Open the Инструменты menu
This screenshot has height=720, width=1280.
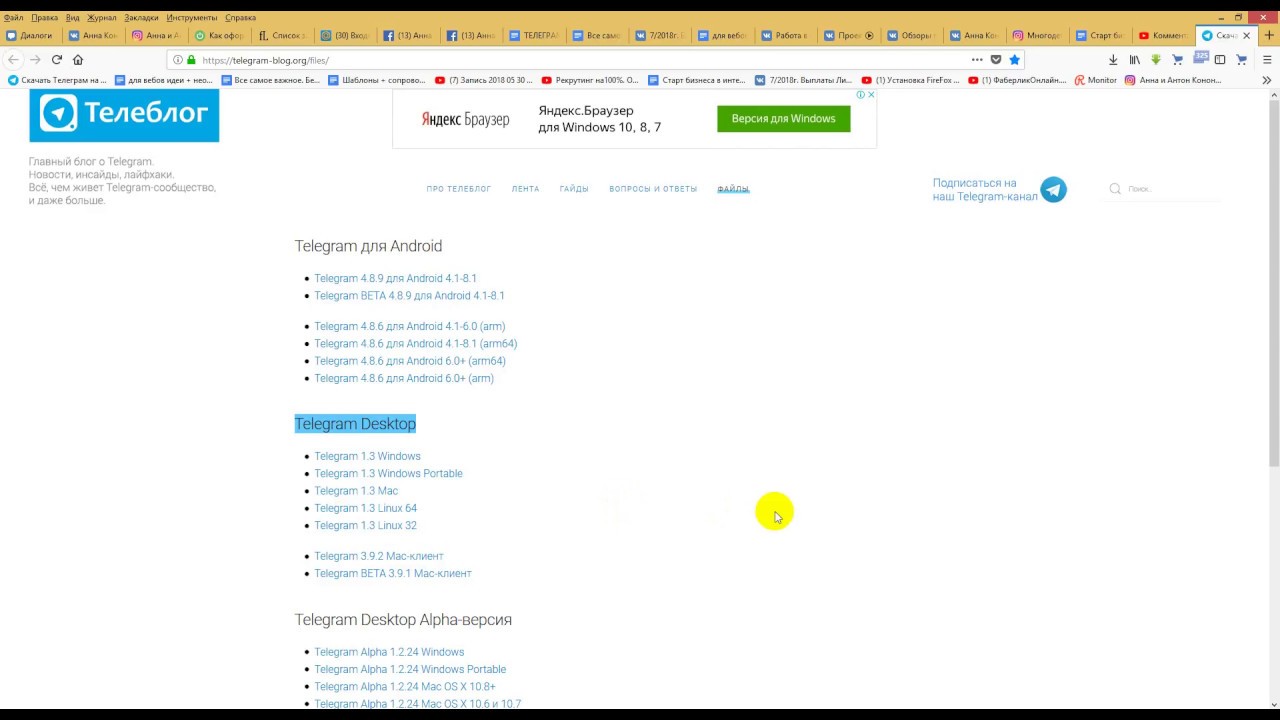click(x=192, y=18)
